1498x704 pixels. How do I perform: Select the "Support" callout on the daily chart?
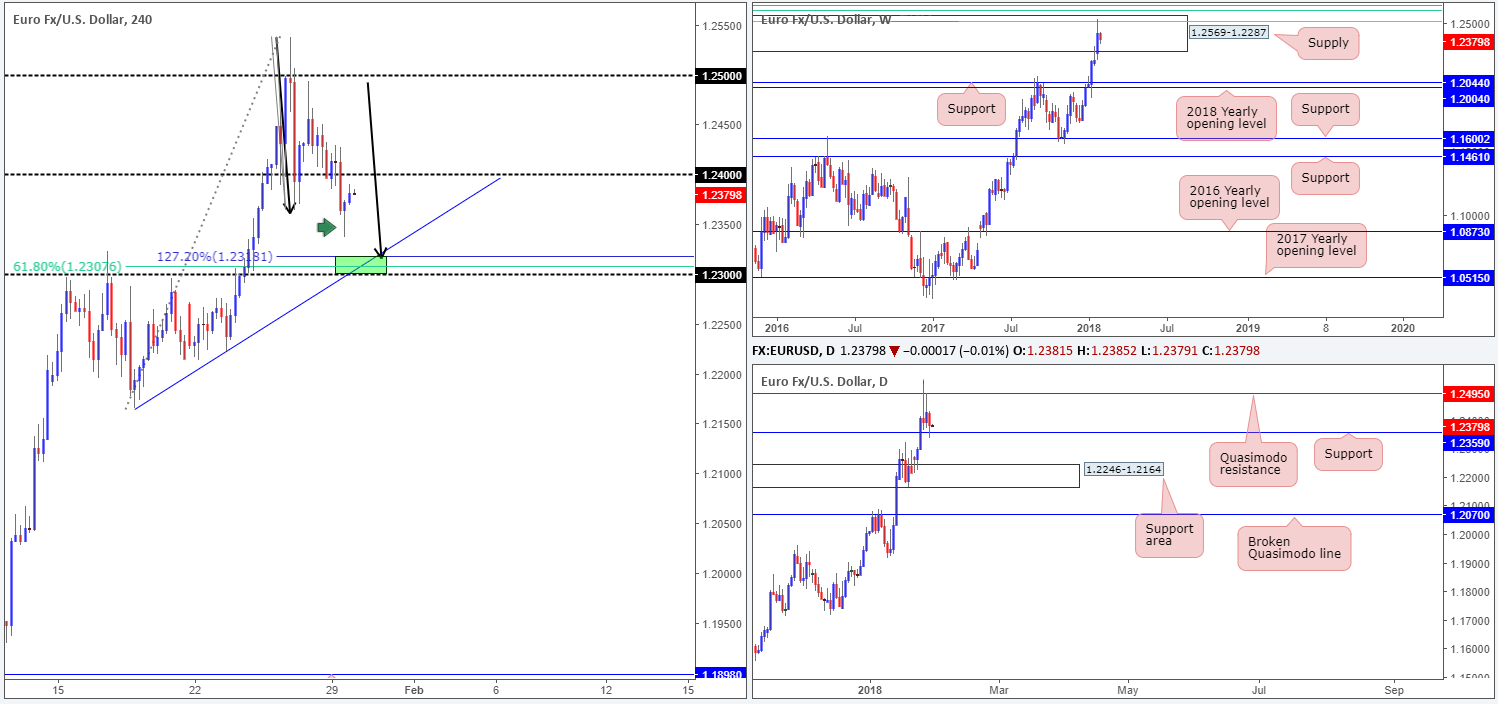1348,454
